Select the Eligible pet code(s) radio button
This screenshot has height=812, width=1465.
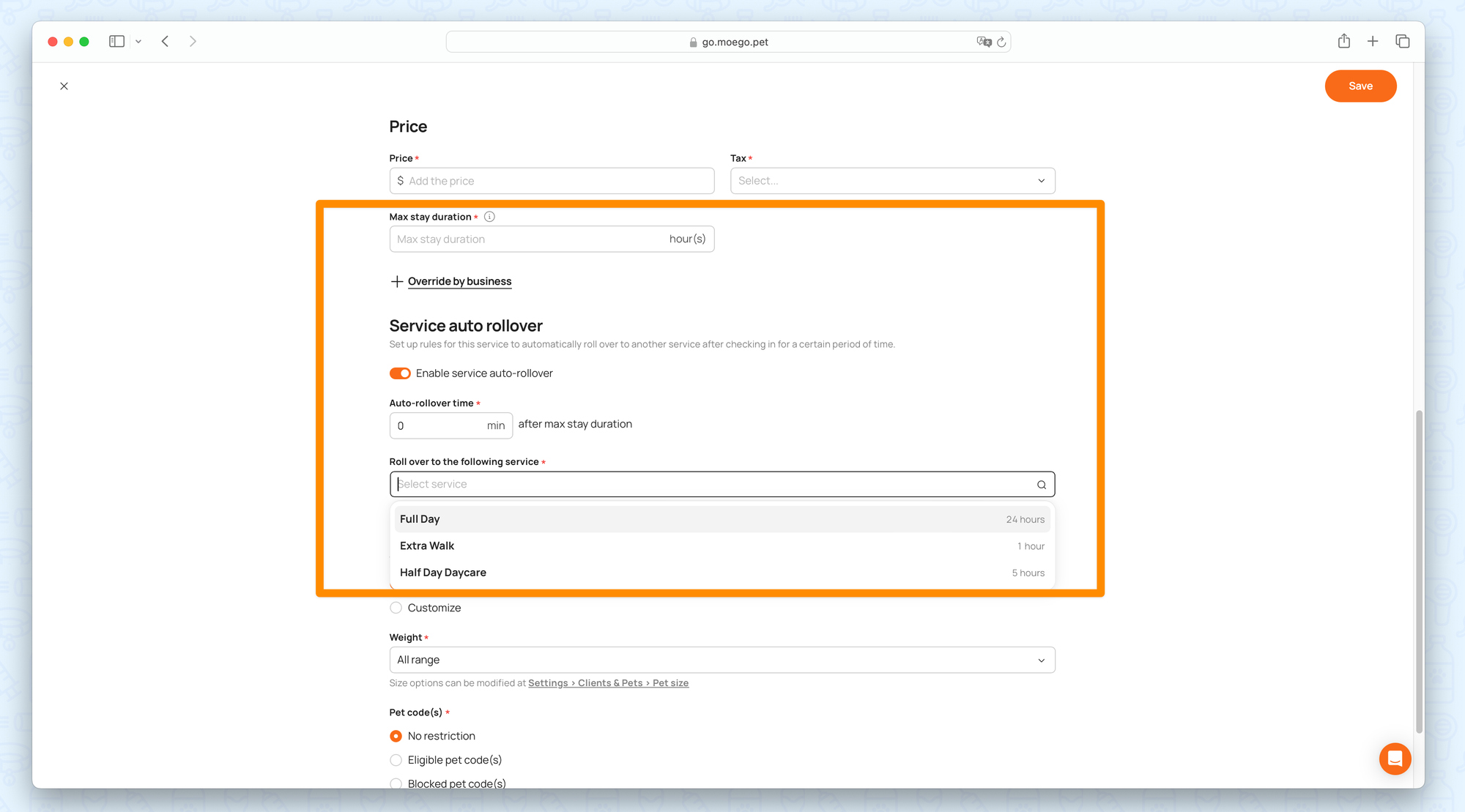pyautogui.click(x=396, y=760)
